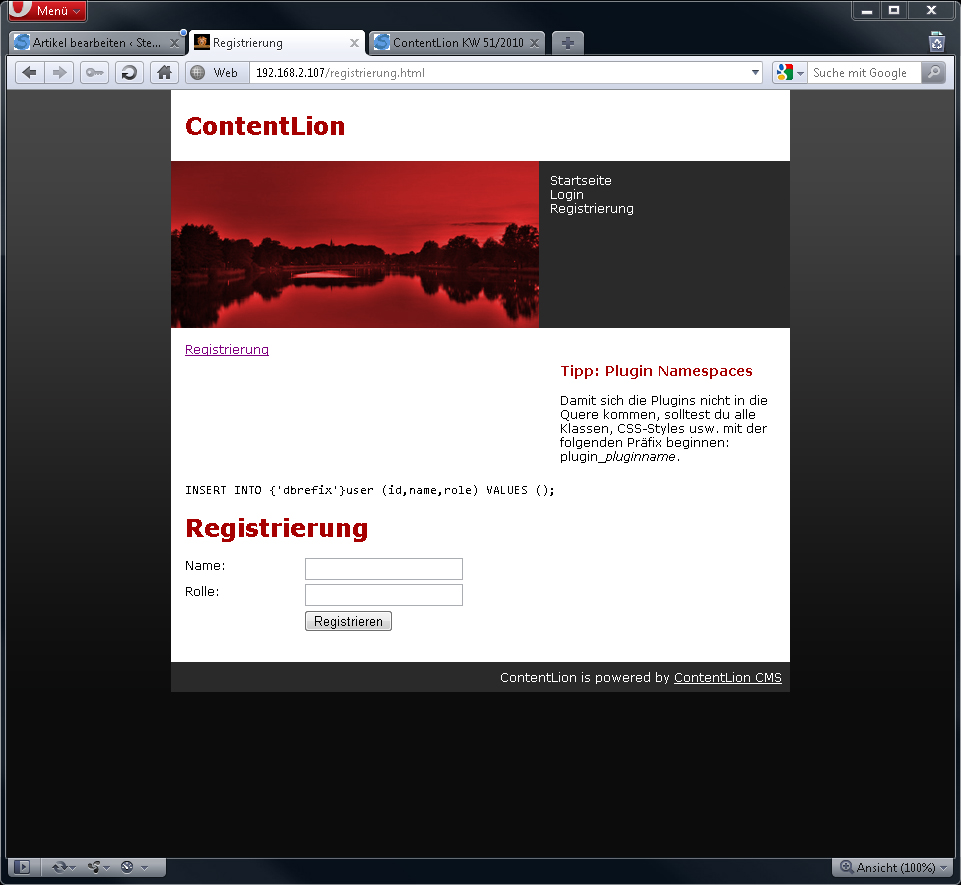This screenshot has height=885, width=961.
Task: Open the Registrierung link in the dark navigation
Action: pyautogui.click(x=591, y=209)
